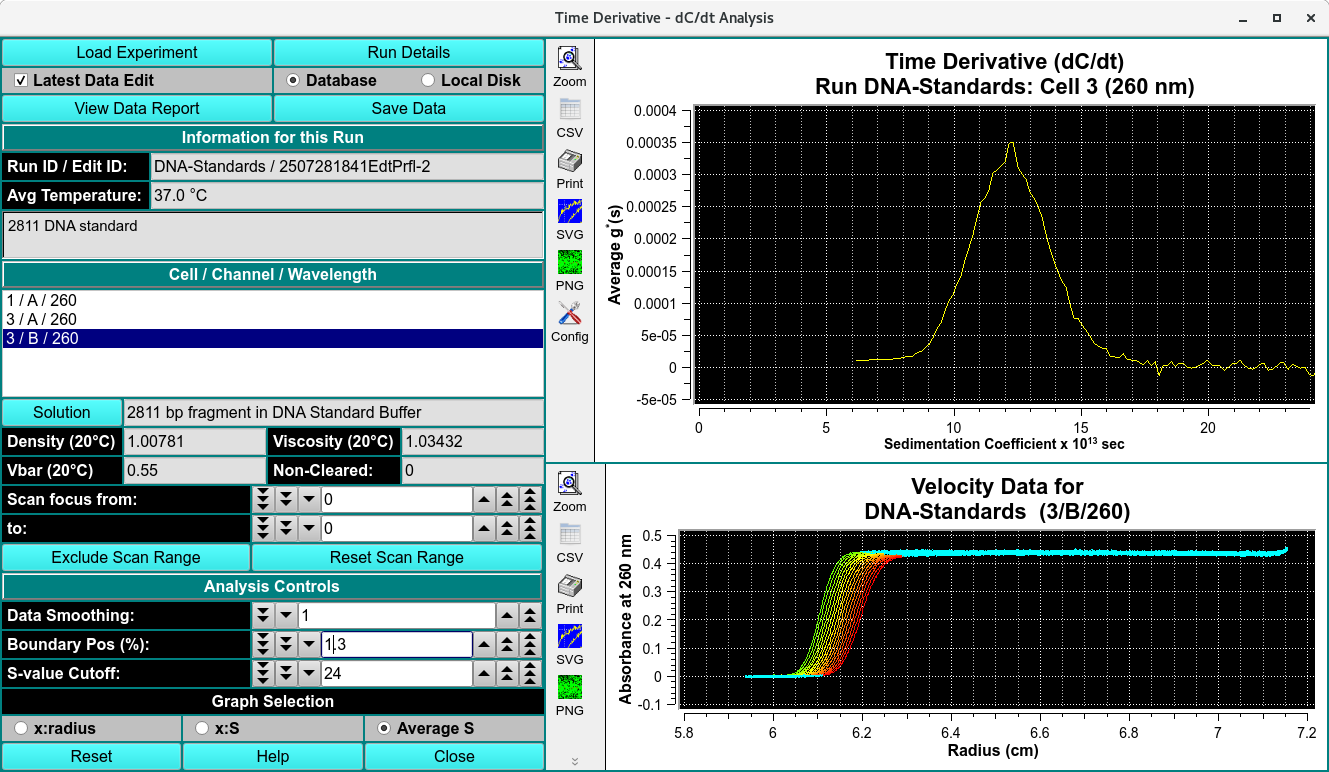Choose the x:radius graph option
Screen dimensions: 1329x772
click(22, 729)
